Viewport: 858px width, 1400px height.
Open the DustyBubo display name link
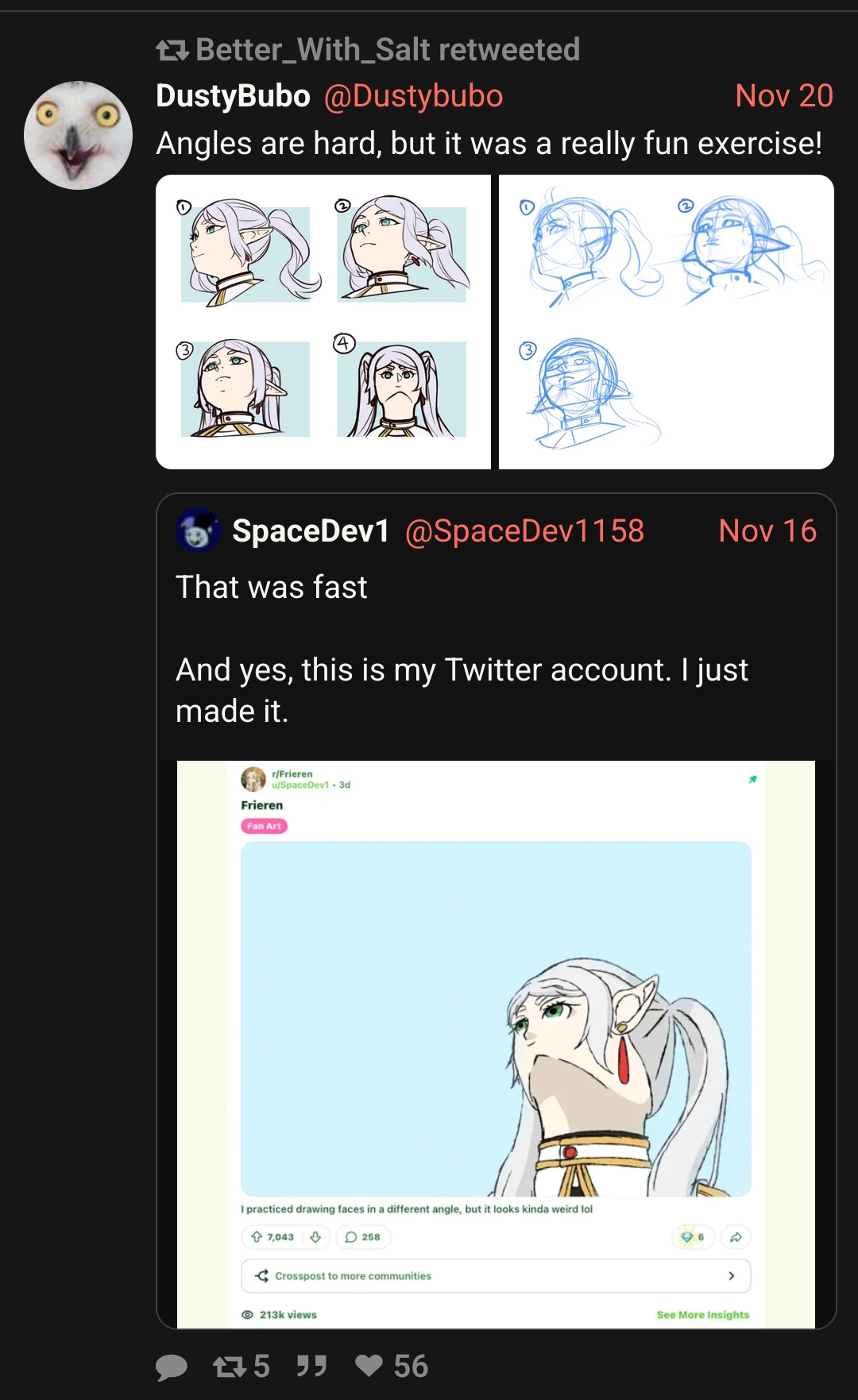click(233, 96)
